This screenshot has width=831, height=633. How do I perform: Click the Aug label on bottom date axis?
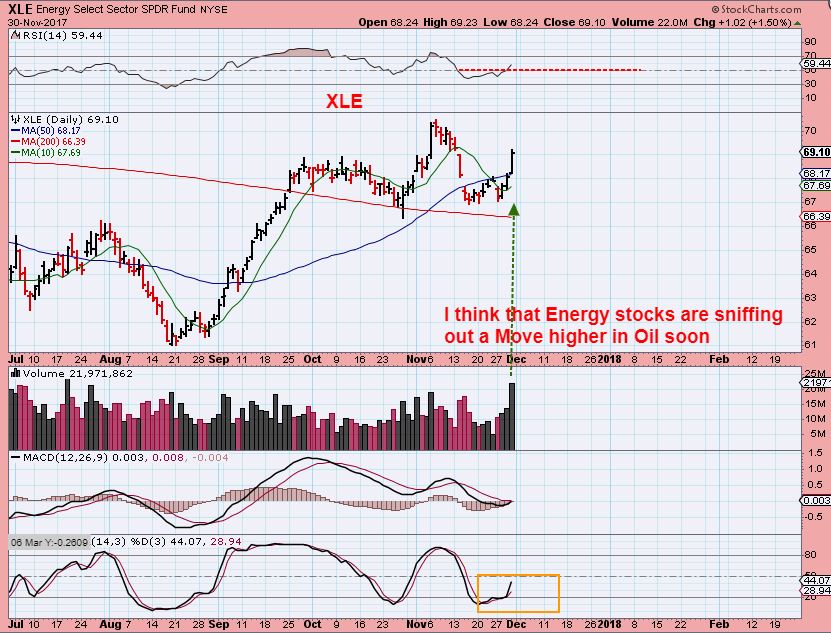(110, 625)
